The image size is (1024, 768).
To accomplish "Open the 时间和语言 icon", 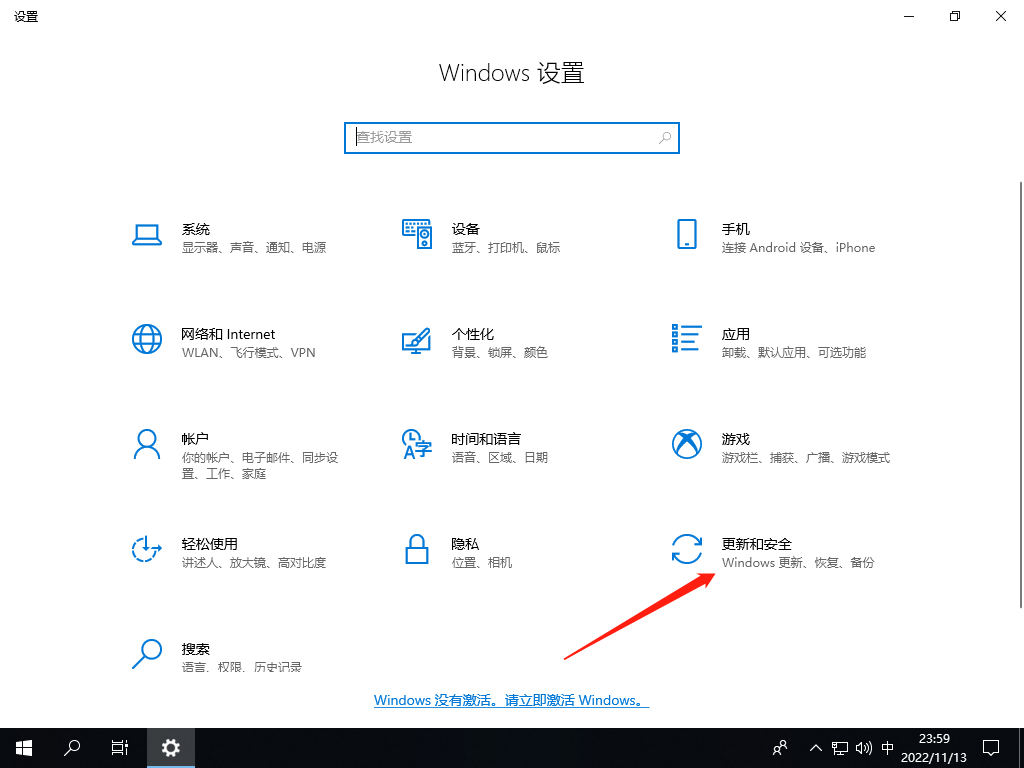I will point(417,444).
